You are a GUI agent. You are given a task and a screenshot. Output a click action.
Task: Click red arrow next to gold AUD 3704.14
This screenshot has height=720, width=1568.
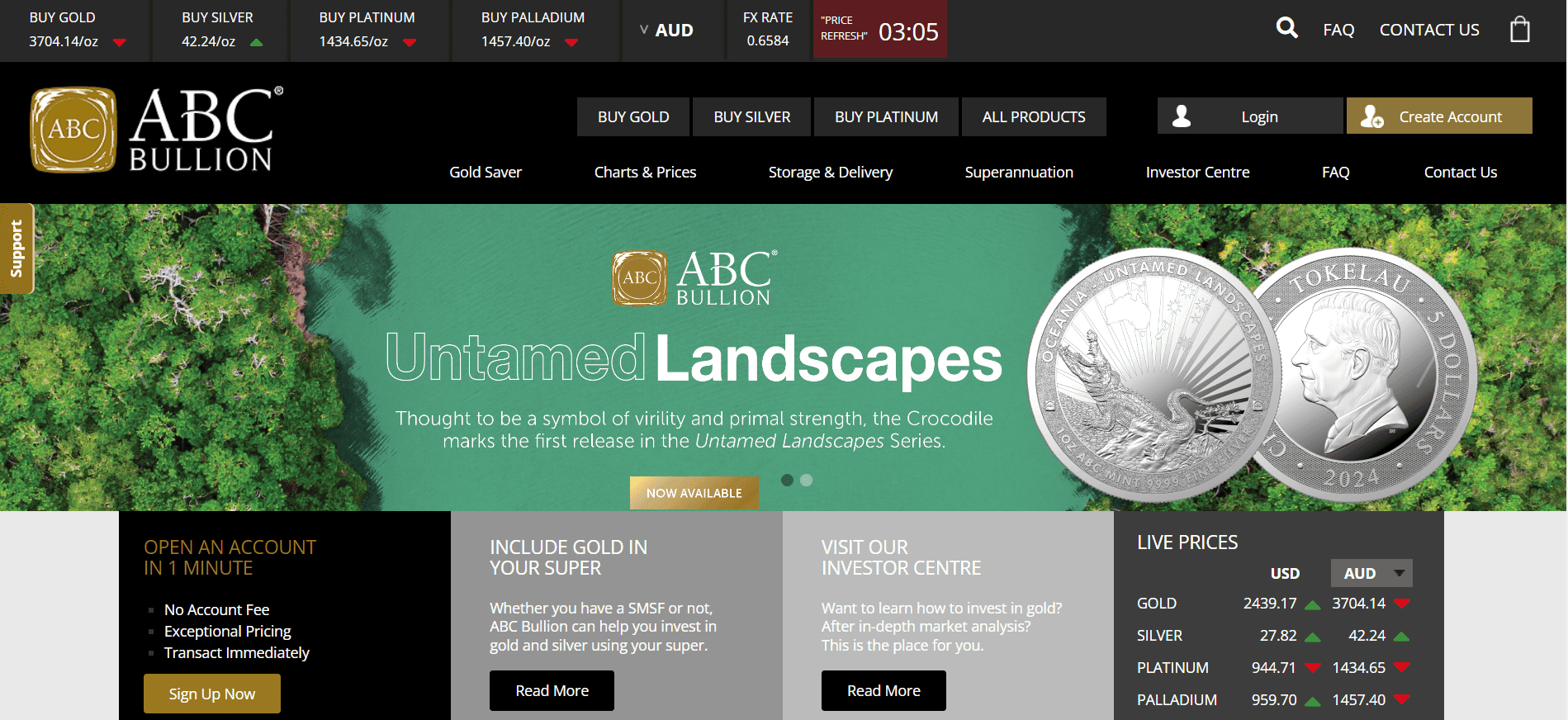point(1402,604)
